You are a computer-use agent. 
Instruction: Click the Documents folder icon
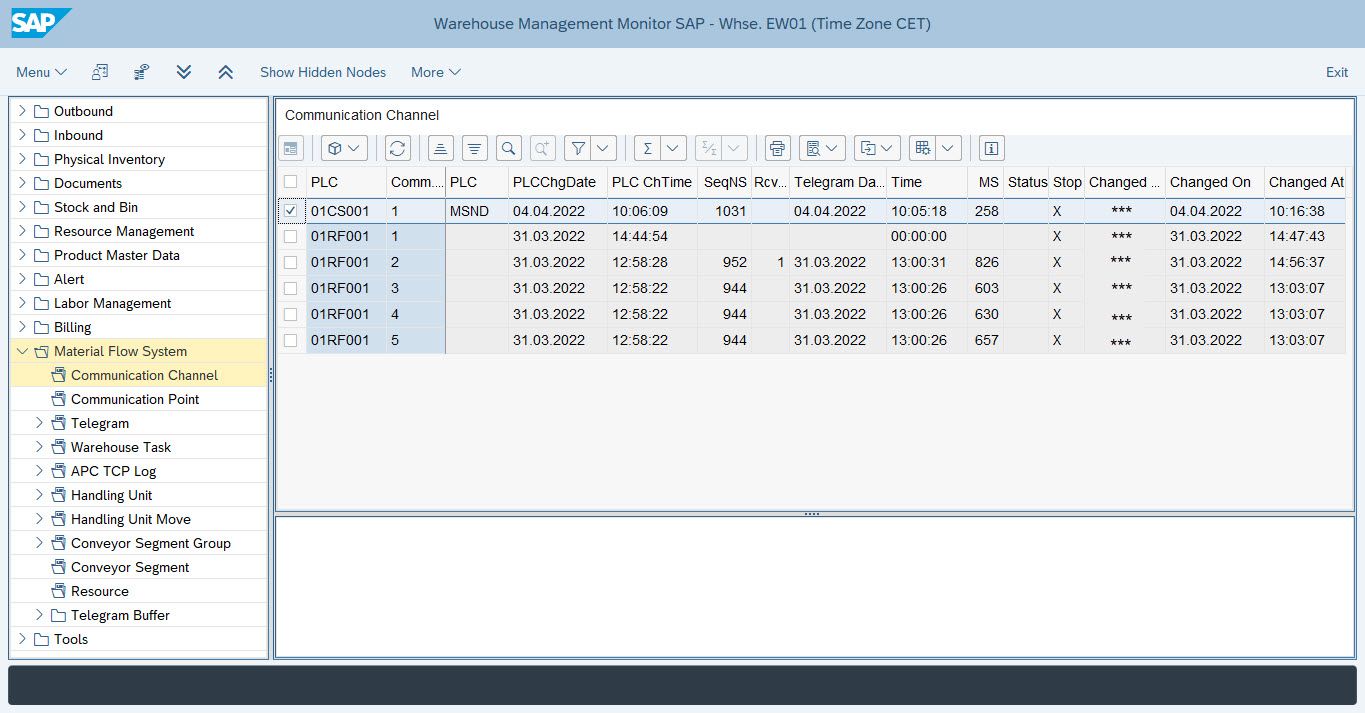(x=41, y=183)
